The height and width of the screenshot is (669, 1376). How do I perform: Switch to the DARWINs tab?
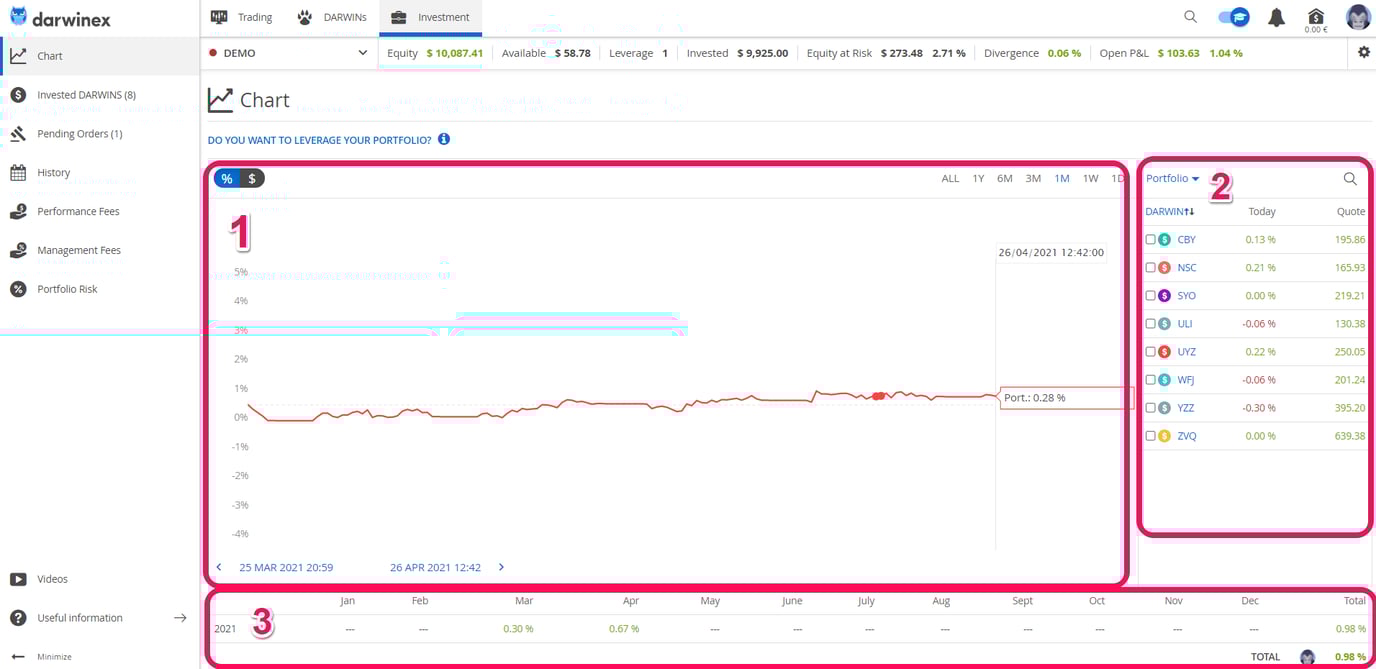[x=333, y=17]
